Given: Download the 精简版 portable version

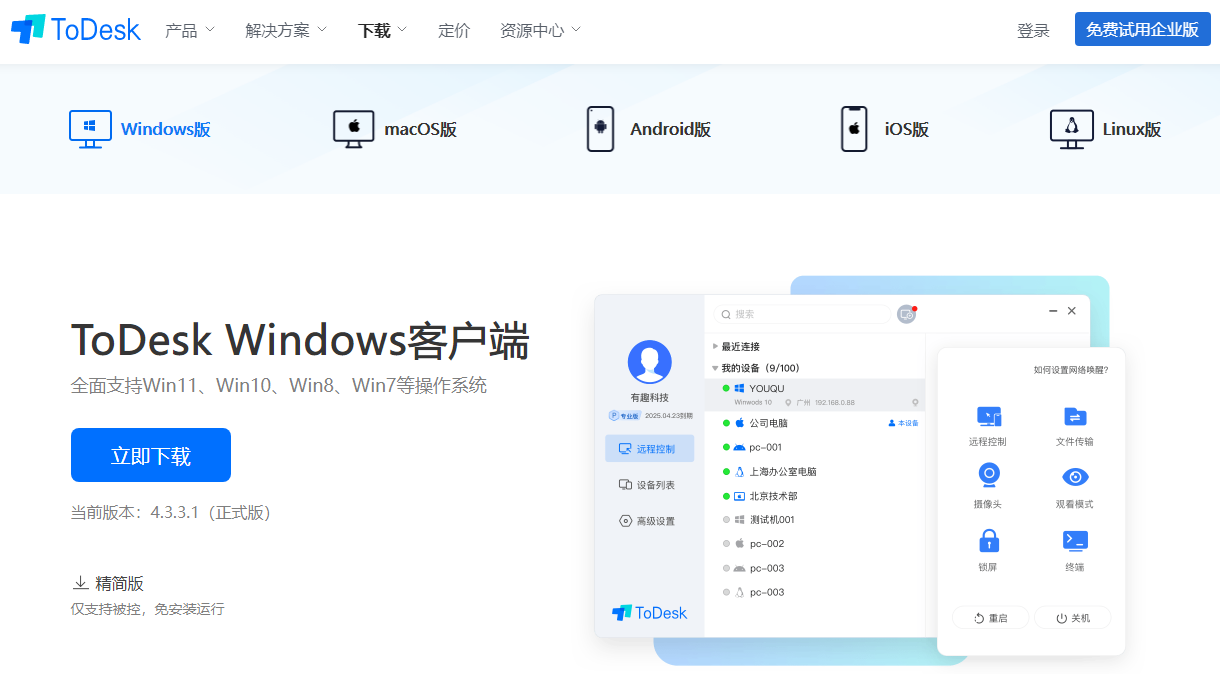Looking at the screenshot, I should click(108, 583).
